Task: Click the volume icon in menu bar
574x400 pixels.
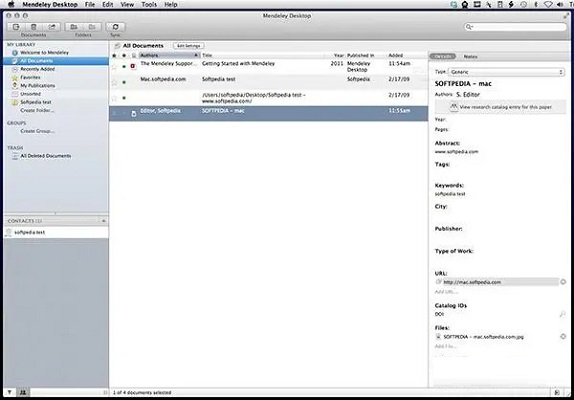Action: pos(560,5)
